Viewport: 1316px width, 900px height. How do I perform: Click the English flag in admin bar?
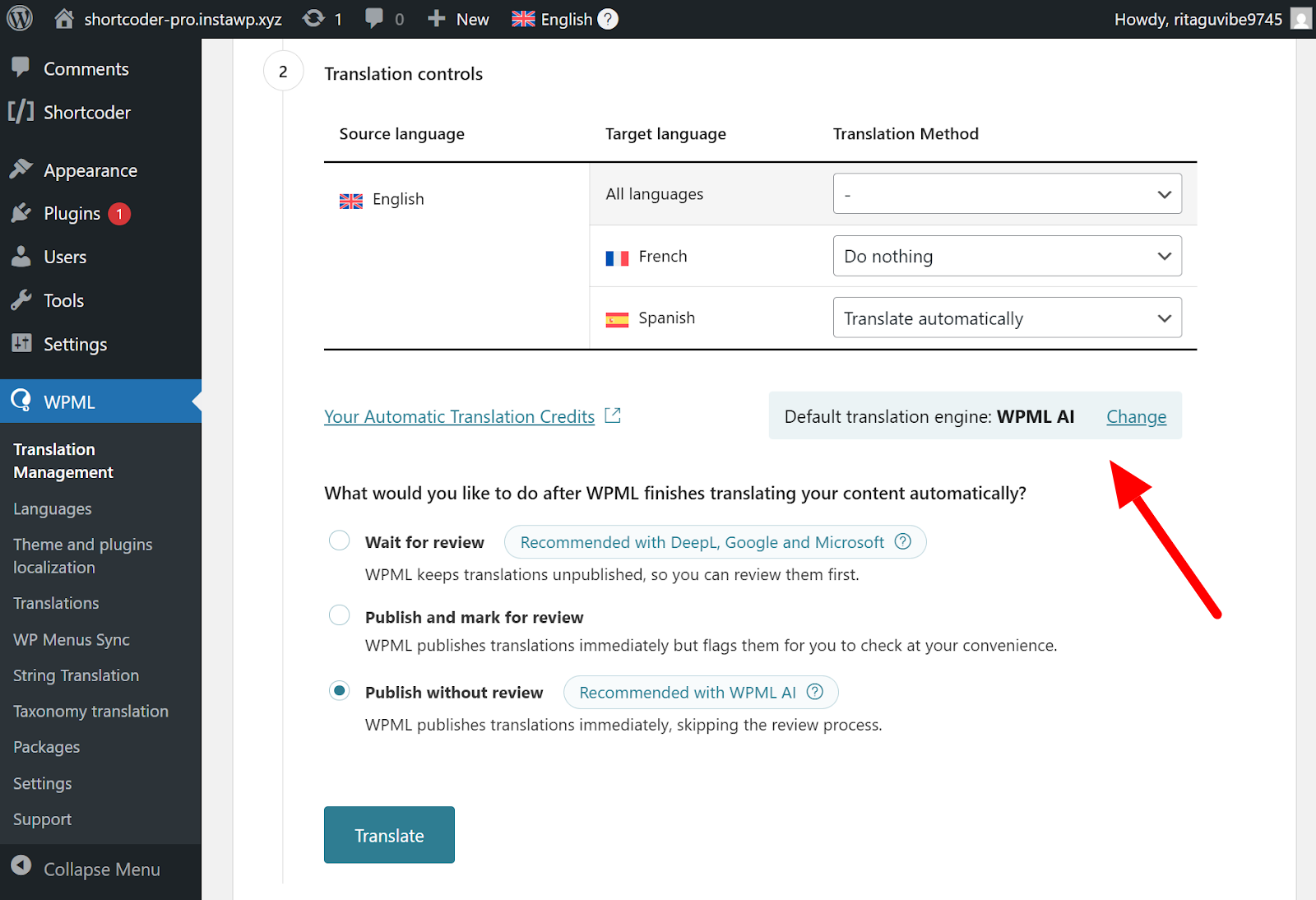click(x=523, y=19)
